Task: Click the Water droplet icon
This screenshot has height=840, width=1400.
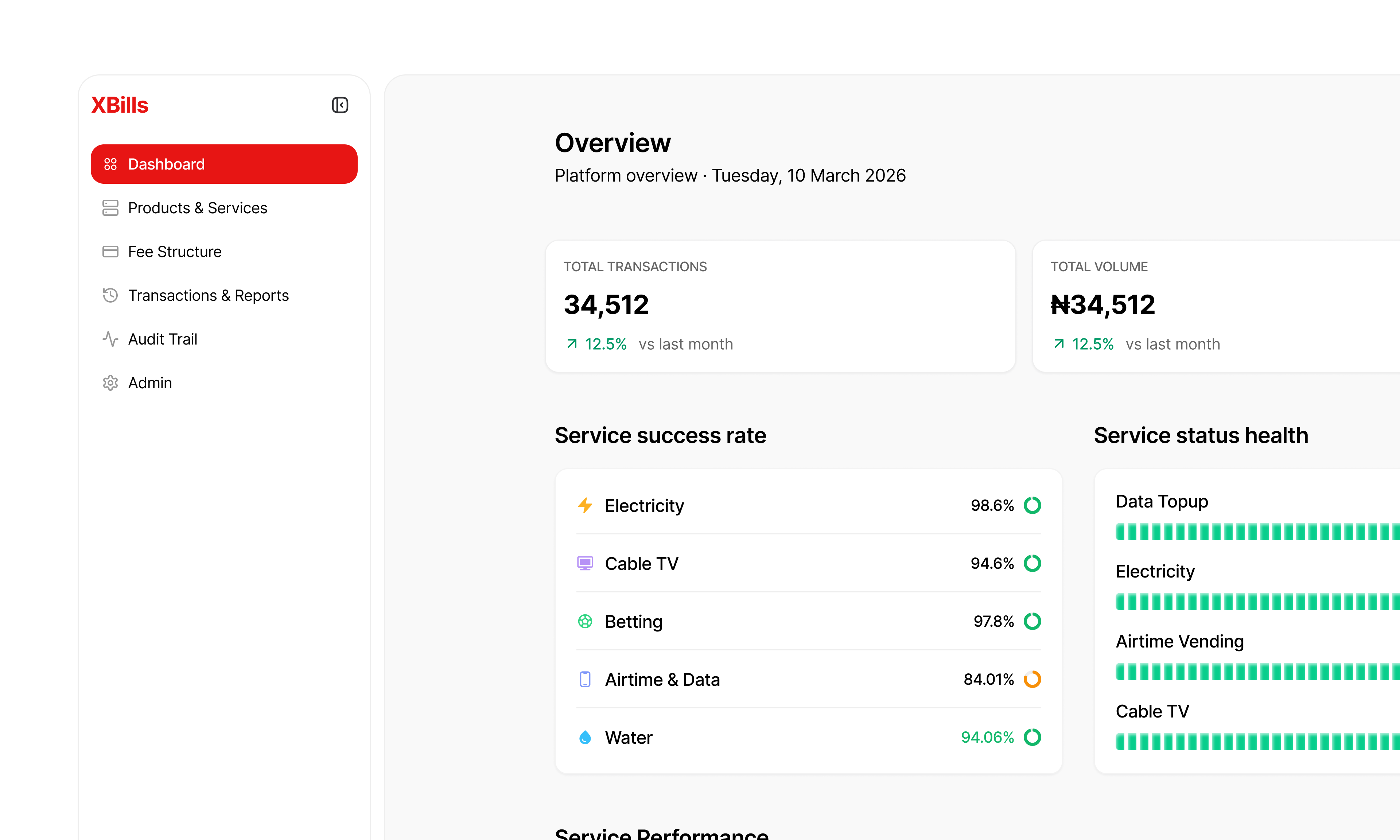Action: (x=585, y=737)
